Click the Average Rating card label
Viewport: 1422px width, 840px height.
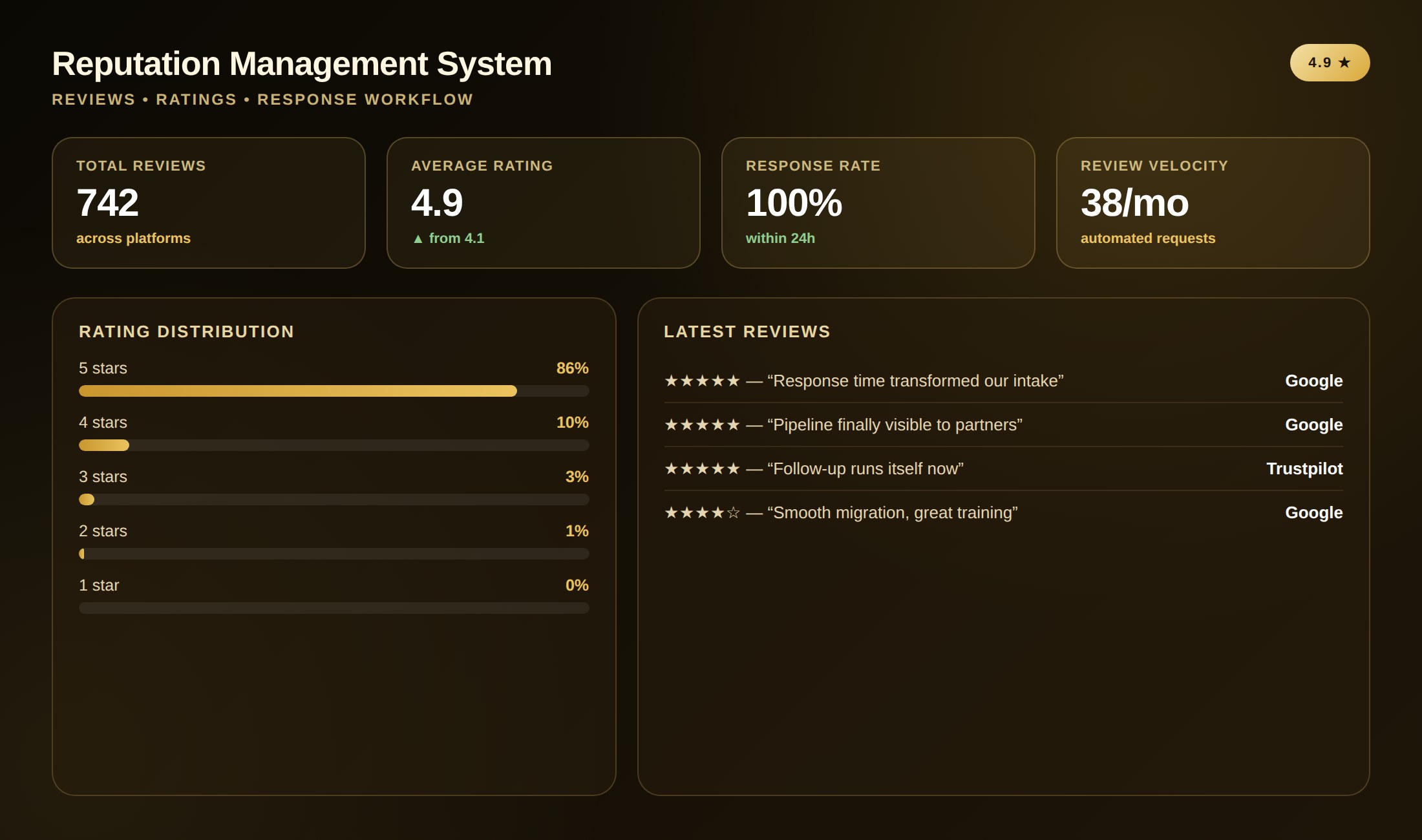pyautogui.click(x=482, y=166)
